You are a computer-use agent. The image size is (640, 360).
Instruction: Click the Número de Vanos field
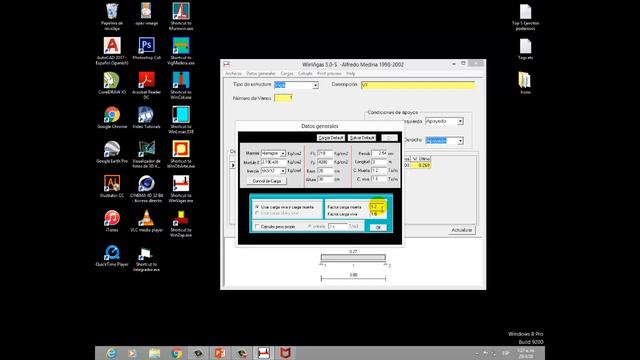(284, 98)
